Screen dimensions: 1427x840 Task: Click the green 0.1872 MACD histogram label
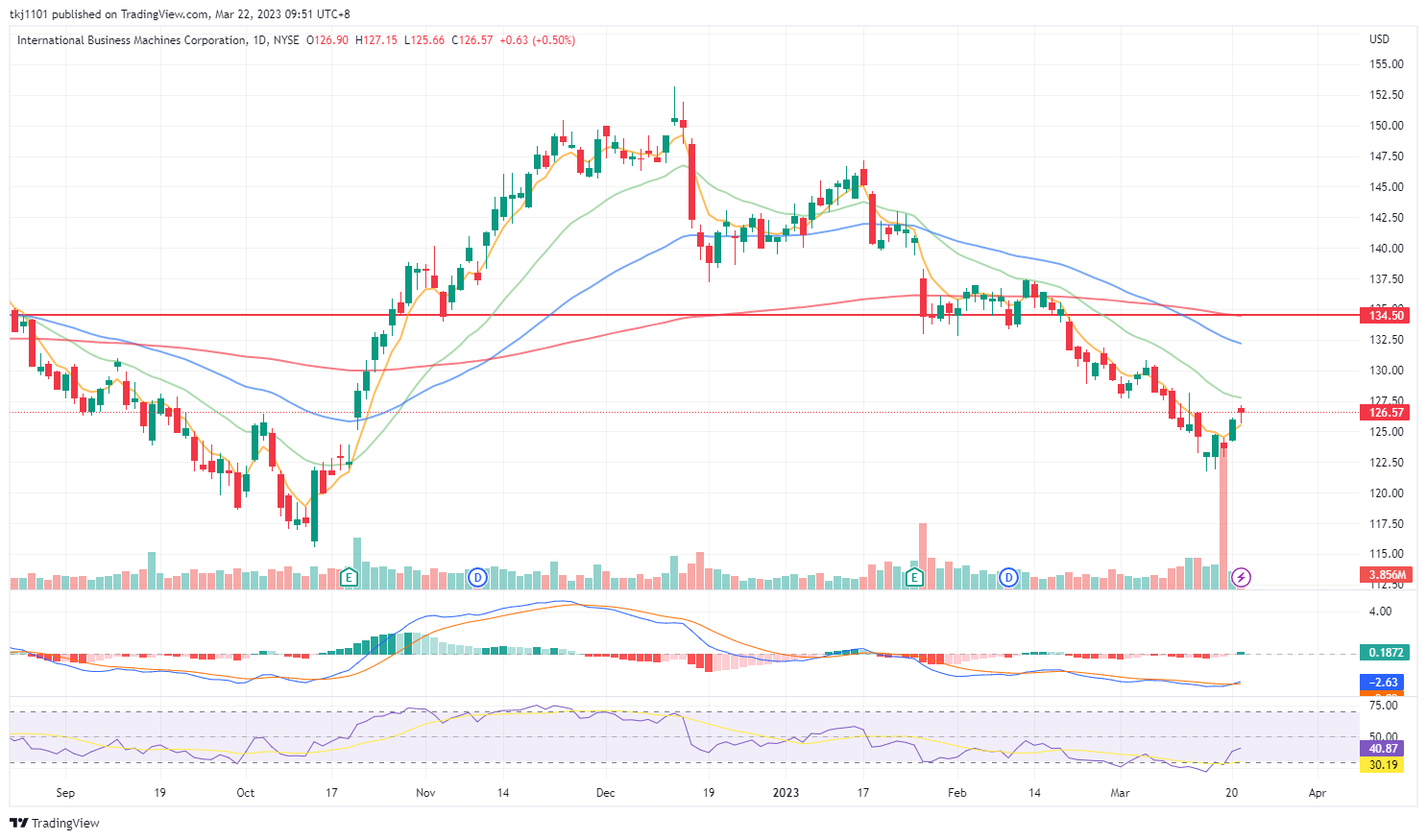click(1386, 652)
